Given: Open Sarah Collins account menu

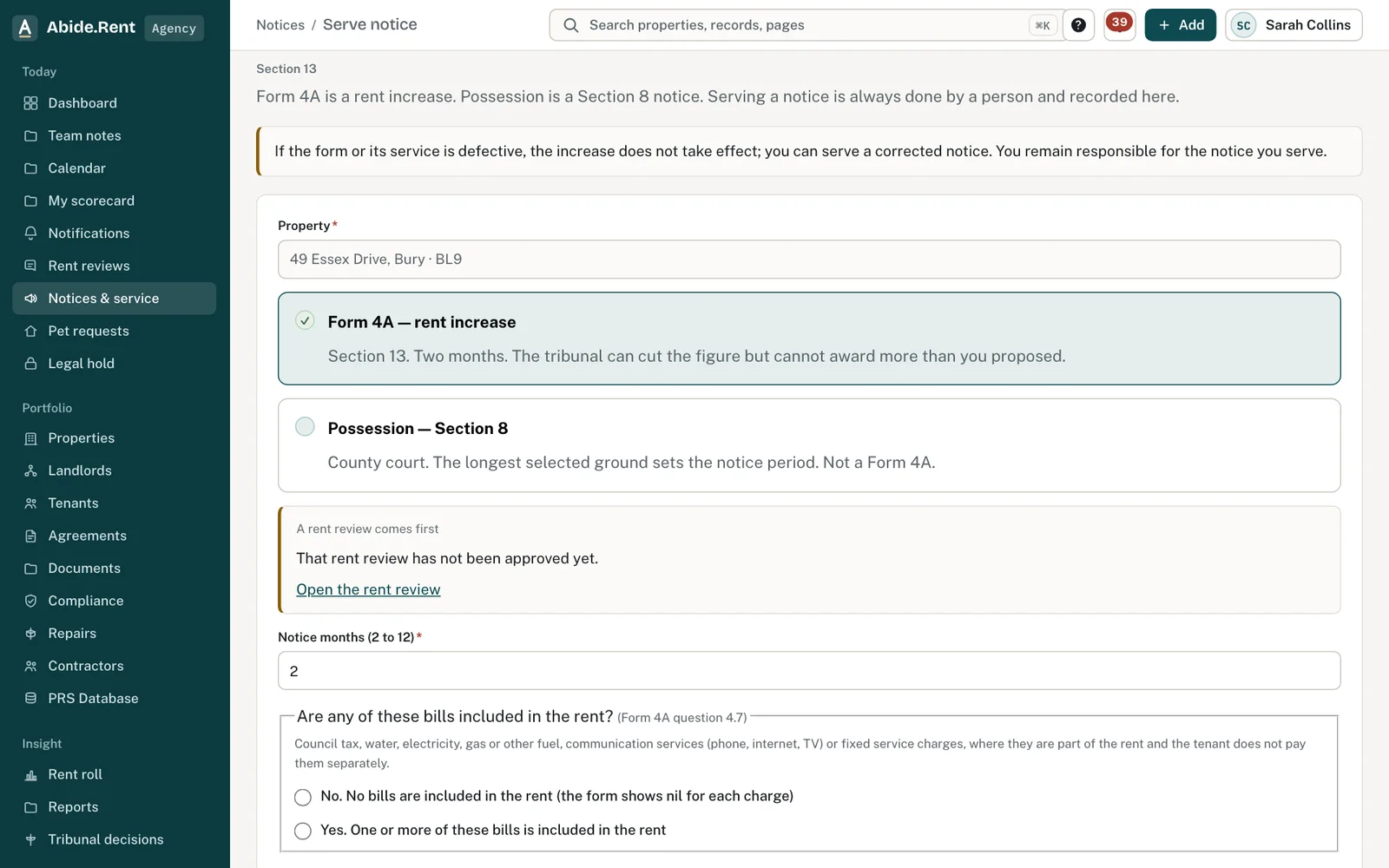Looking at the screenshot, I should [x=1294, y=25].
